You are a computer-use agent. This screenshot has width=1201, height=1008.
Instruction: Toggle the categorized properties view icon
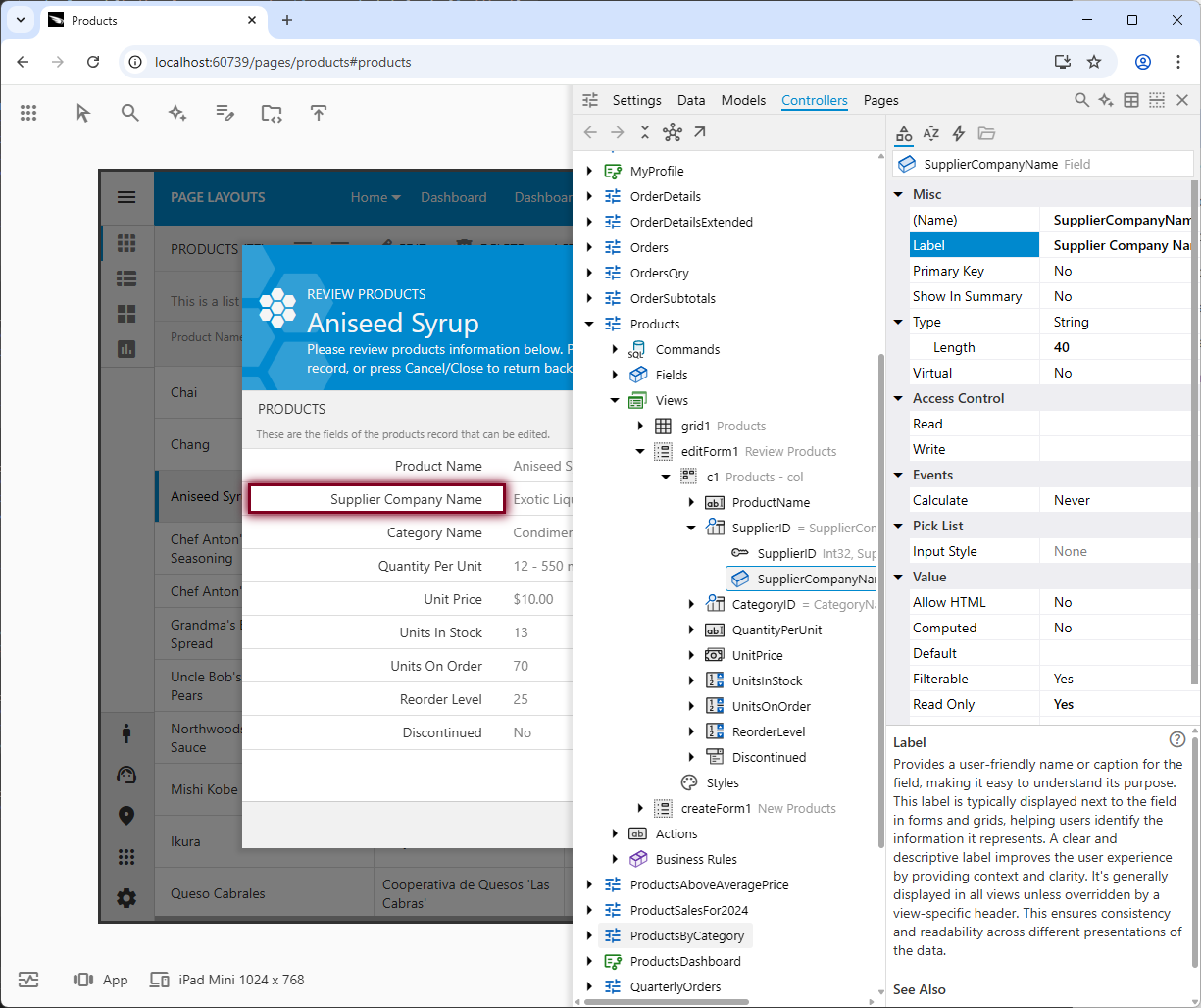[x=904, y=133]
